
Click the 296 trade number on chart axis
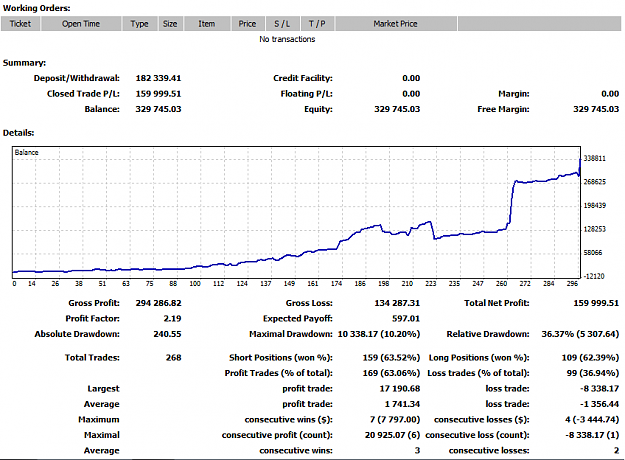572,283
